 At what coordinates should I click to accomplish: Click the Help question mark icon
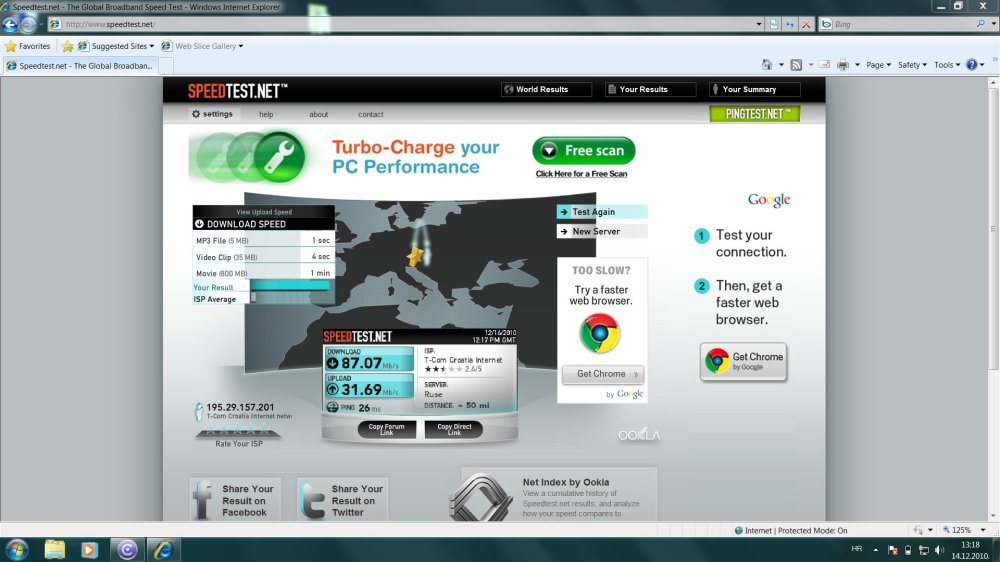point(971,64)
